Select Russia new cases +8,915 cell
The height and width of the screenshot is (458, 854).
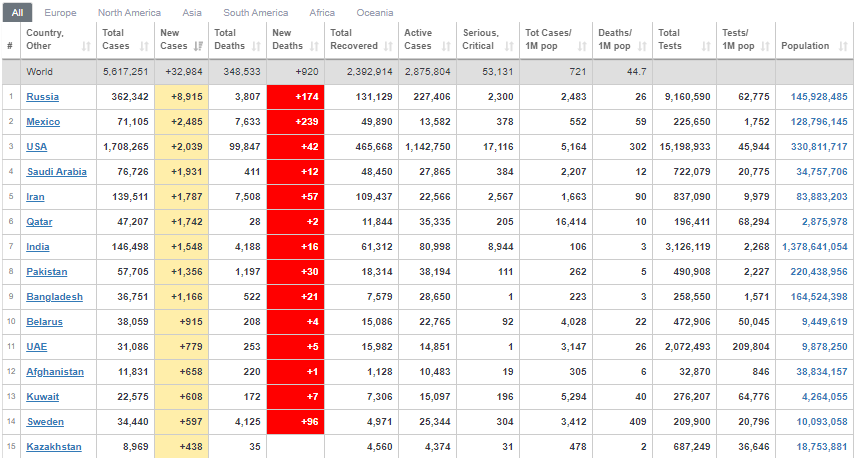pos(181,97)
